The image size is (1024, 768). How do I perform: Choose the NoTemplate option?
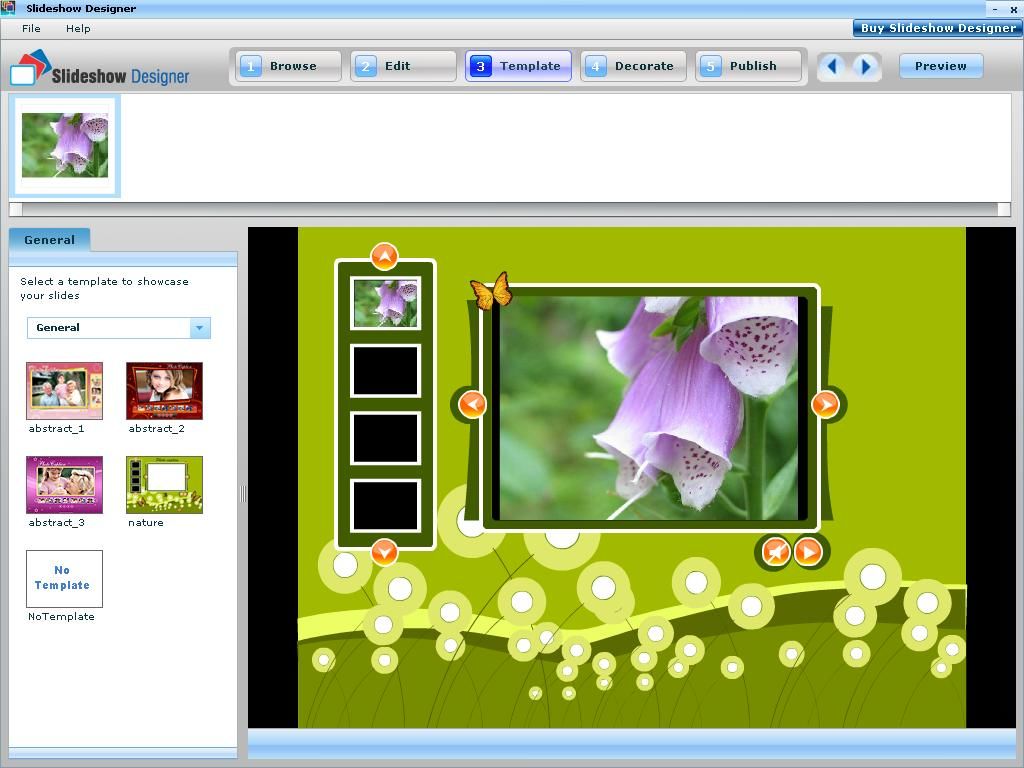pyautogui.click(x=64, y=579)
